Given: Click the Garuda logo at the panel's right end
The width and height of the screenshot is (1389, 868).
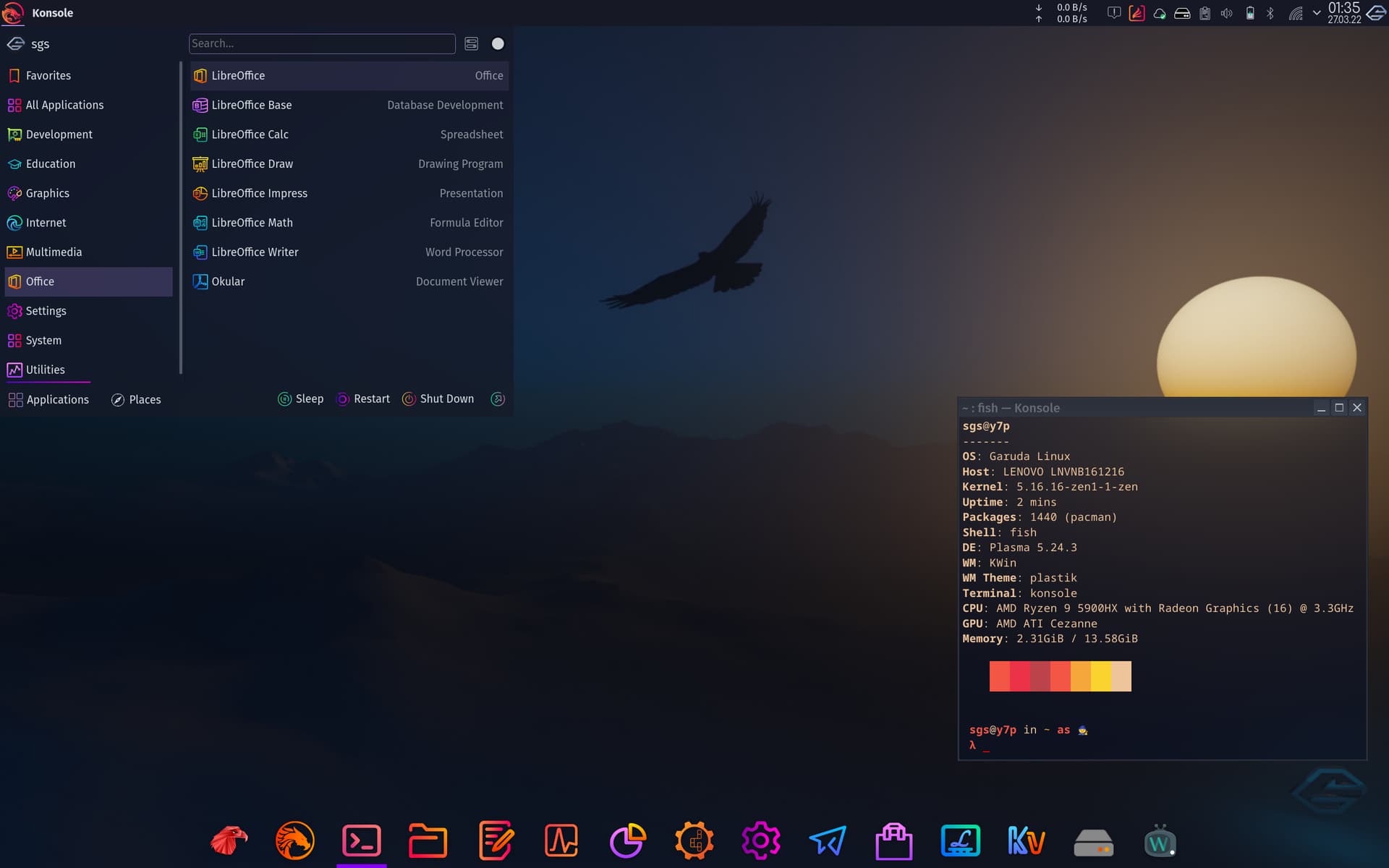Looking at the screenshot, I should coord(1376,13).
